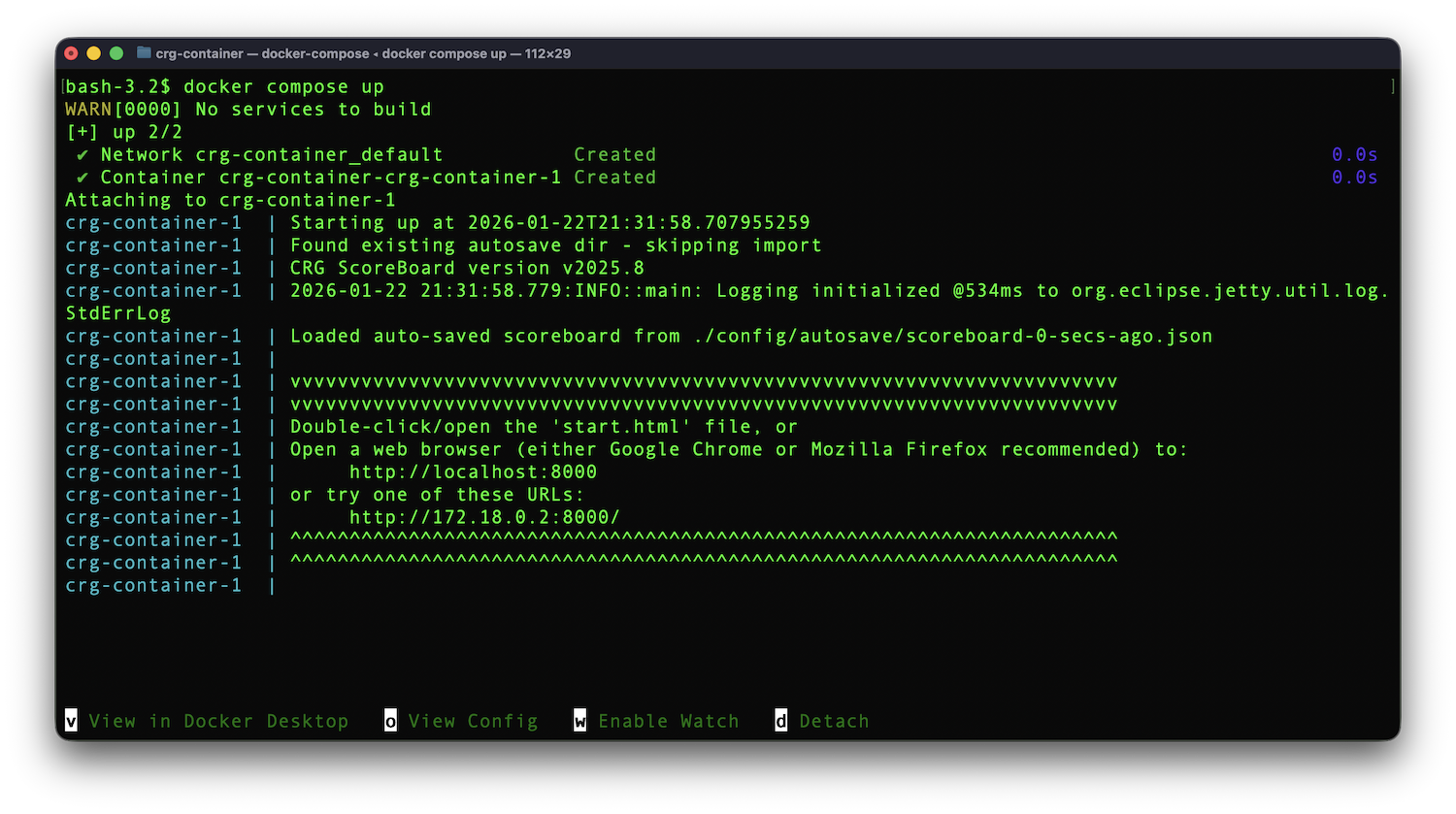The image size is (1456, 814).
Task: Open the http://172.18.0.2:8000/ URL
Action: [484, 517]
